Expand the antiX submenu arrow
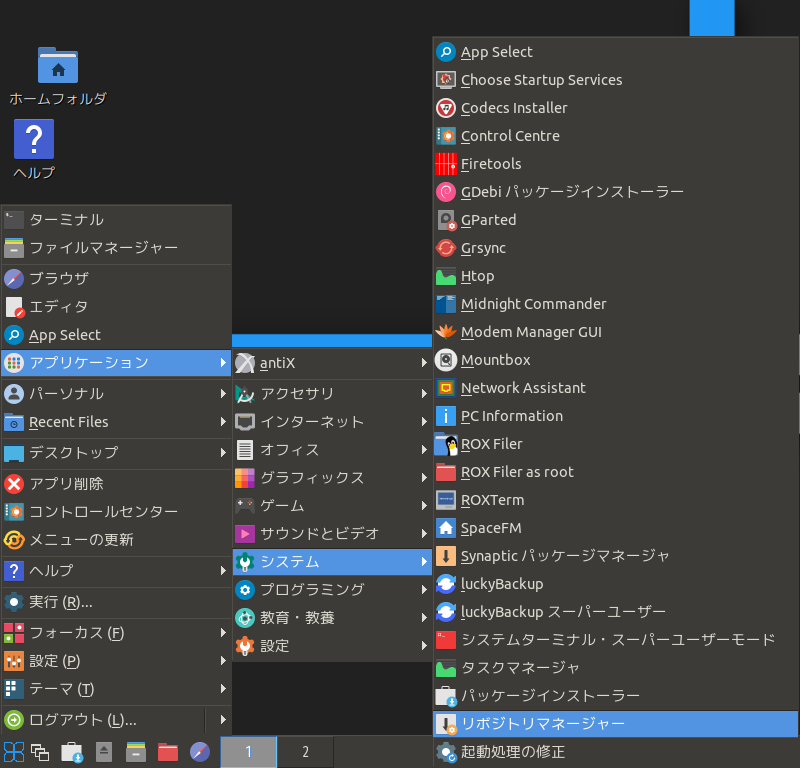 coord(424,363)
